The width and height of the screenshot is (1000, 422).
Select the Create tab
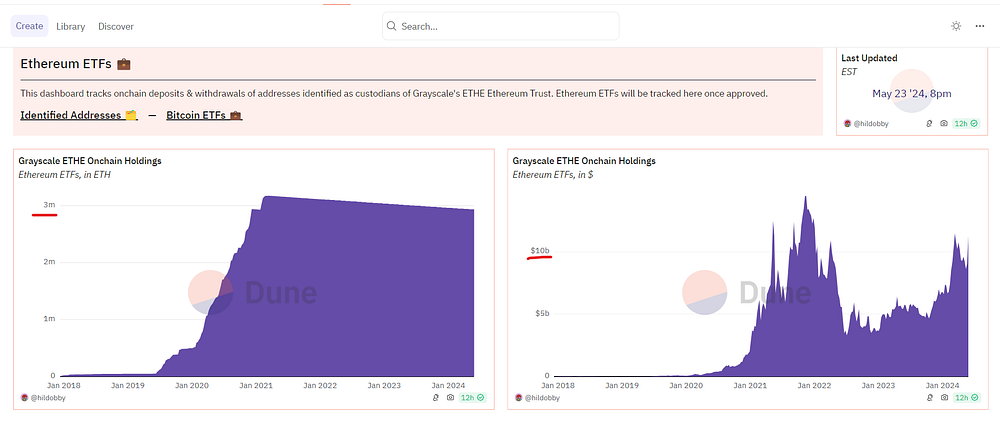click(29, 26)
